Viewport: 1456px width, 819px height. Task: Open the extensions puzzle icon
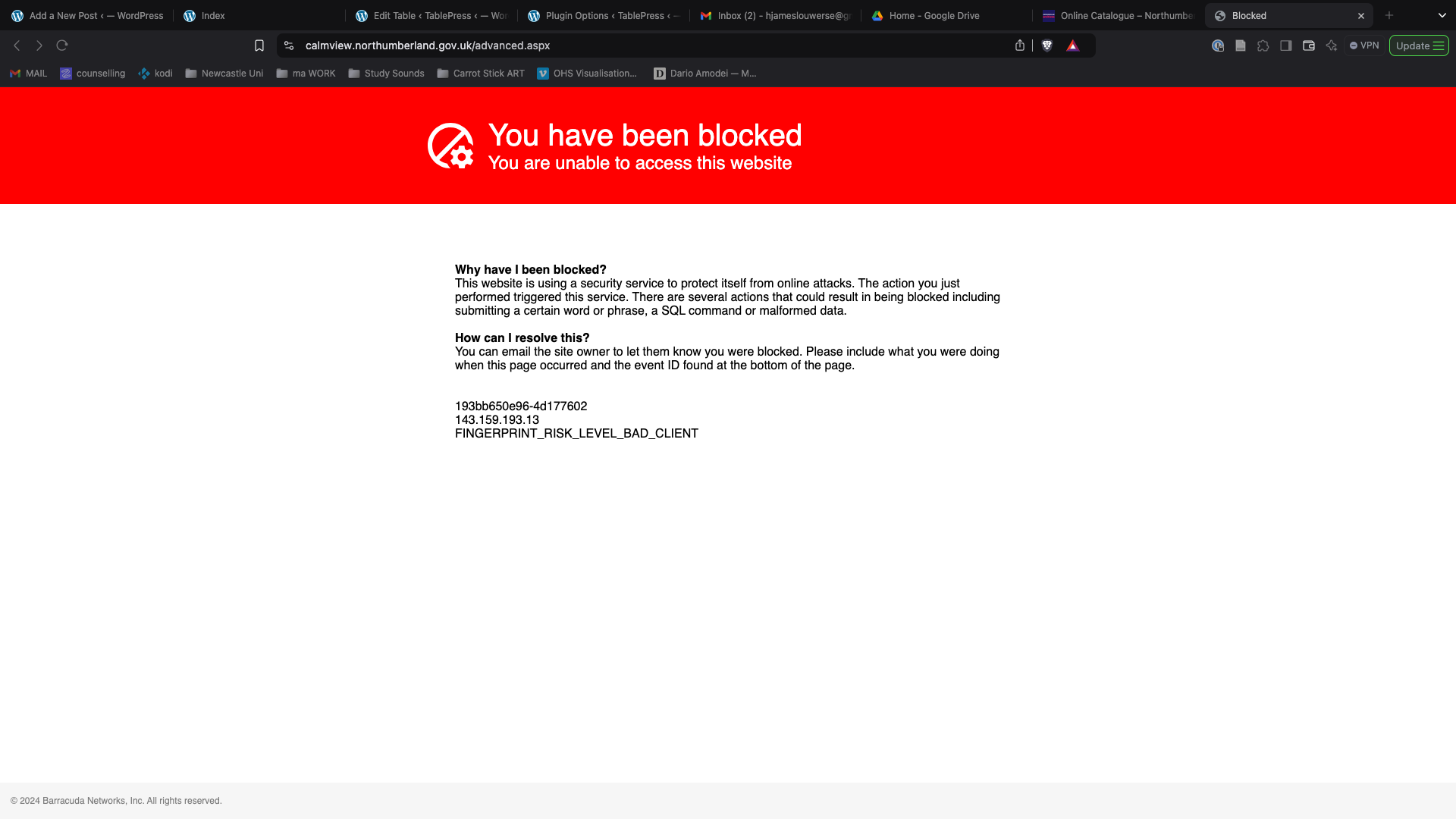click(1263, 45)
